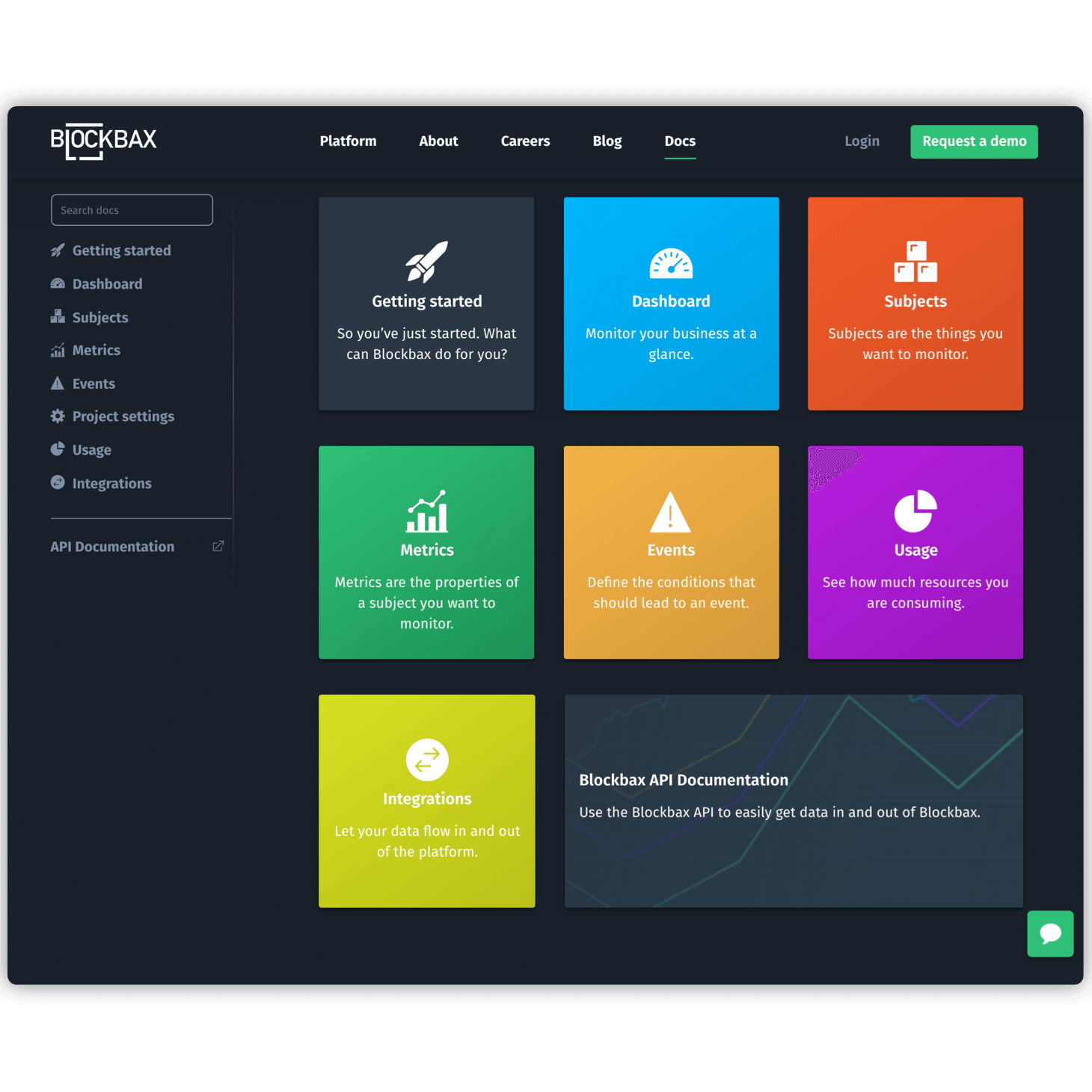Open the Blockbax API Documentation banner
1092x1092 pixels.
(793, 801)
